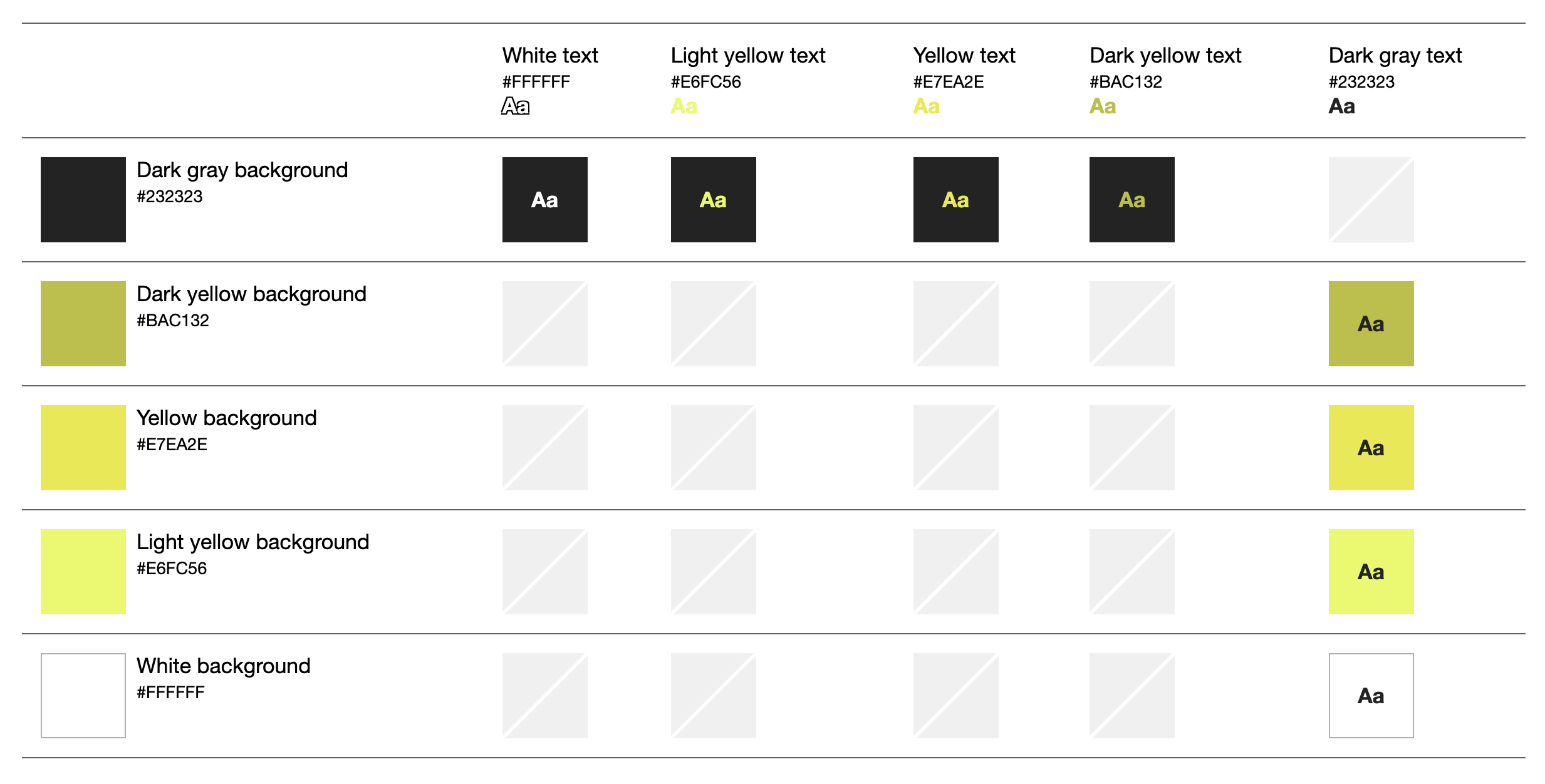Click the white outlined Aa sample in header
Screen dimensions: 1545x784
click(x=516, y=106)
